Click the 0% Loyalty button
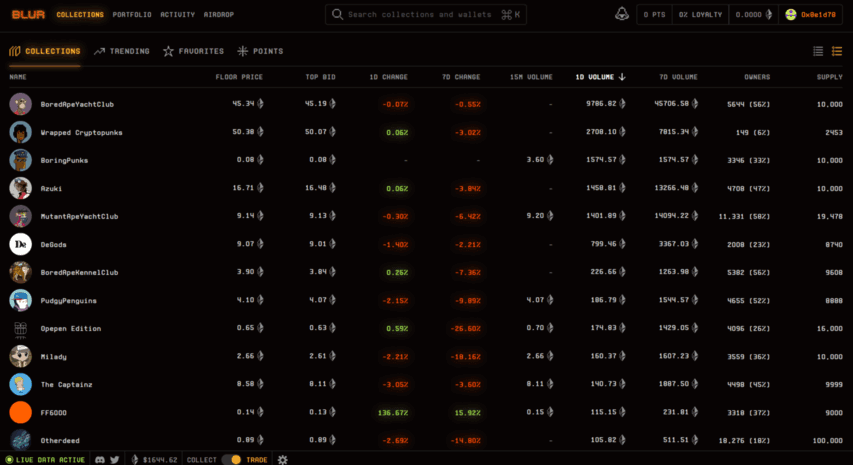The image size is (853, 465). 700,15
